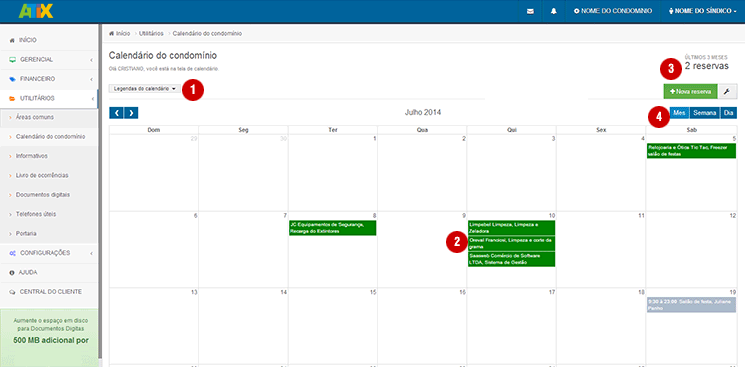Open Portaria submenu item
Image resolution: width=745 pixels, height=367 pixels.
[48, 234]
